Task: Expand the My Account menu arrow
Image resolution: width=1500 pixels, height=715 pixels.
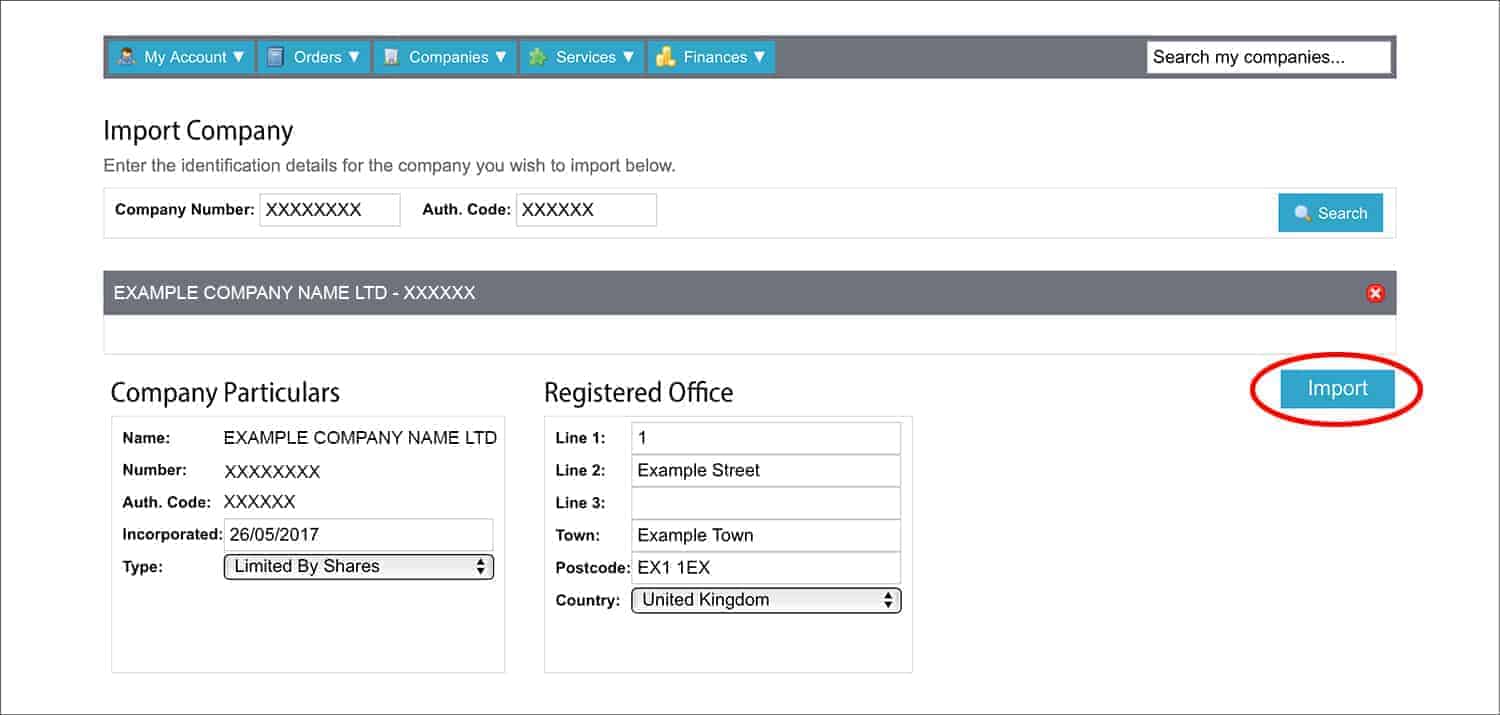Action: (x=238, y=57)
